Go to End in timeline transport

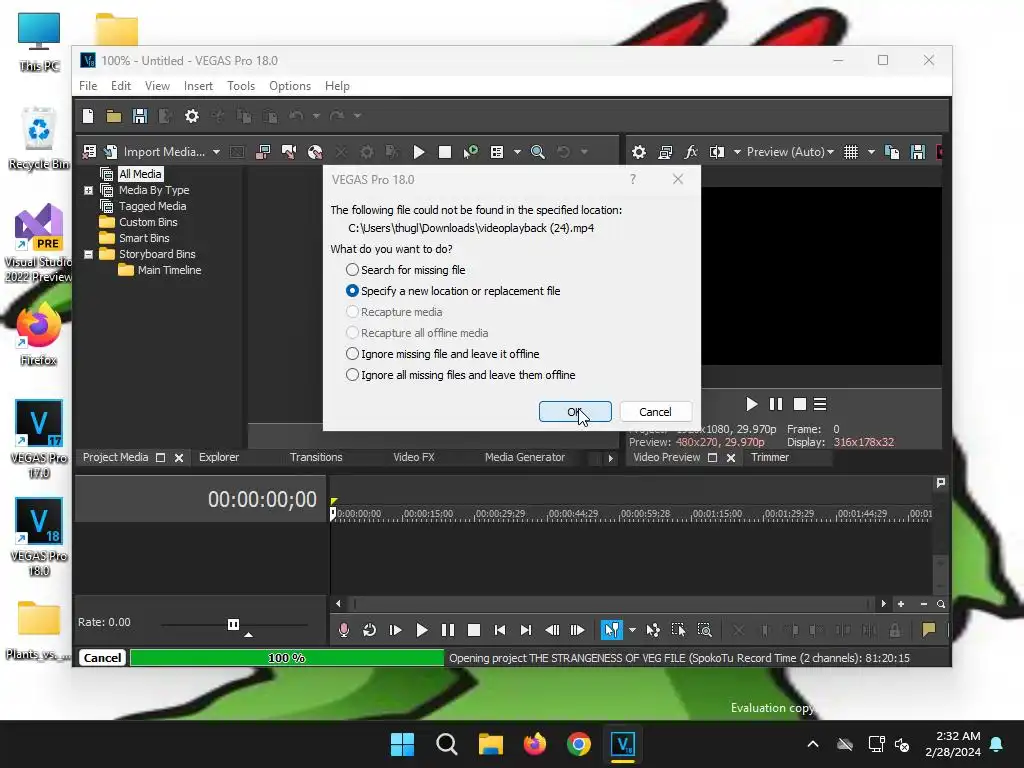pos(526,630)
